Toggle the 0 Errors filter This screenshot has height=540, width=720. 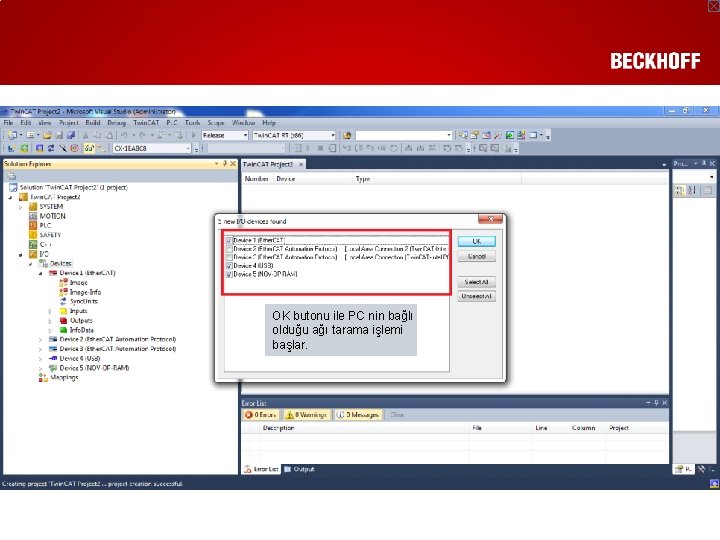tap(261, 415)
